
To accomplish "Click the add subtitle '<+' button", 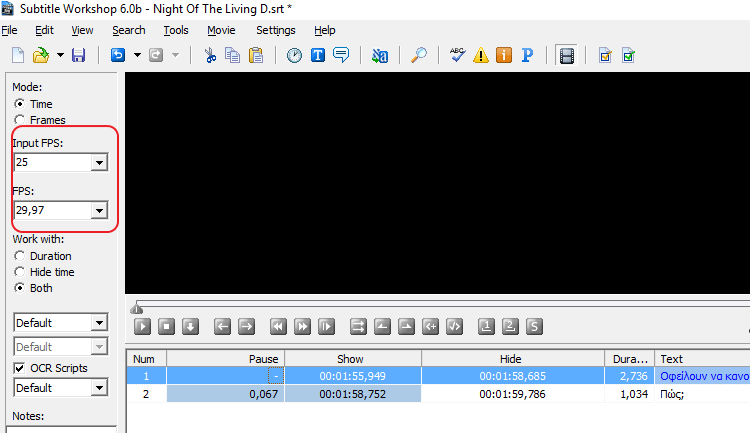I will (x=430, y=327).
